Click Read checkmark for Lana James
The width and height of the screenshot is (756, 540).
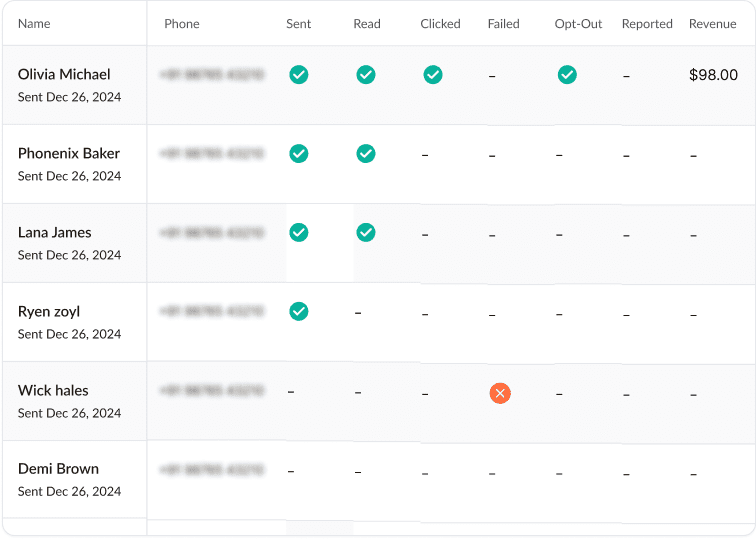(x=366, y=232)
